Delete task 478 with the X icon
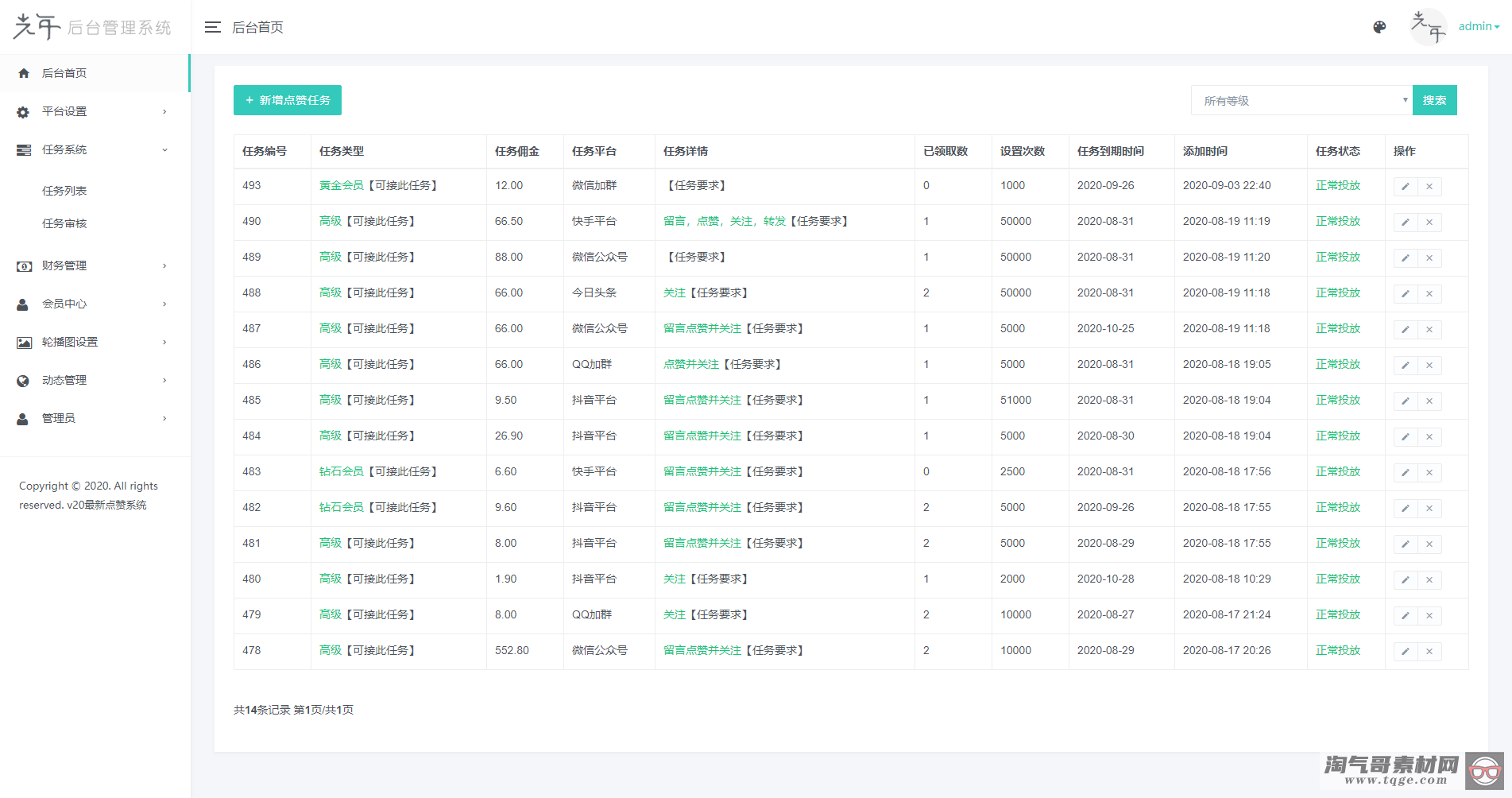 pos(1429,652)
